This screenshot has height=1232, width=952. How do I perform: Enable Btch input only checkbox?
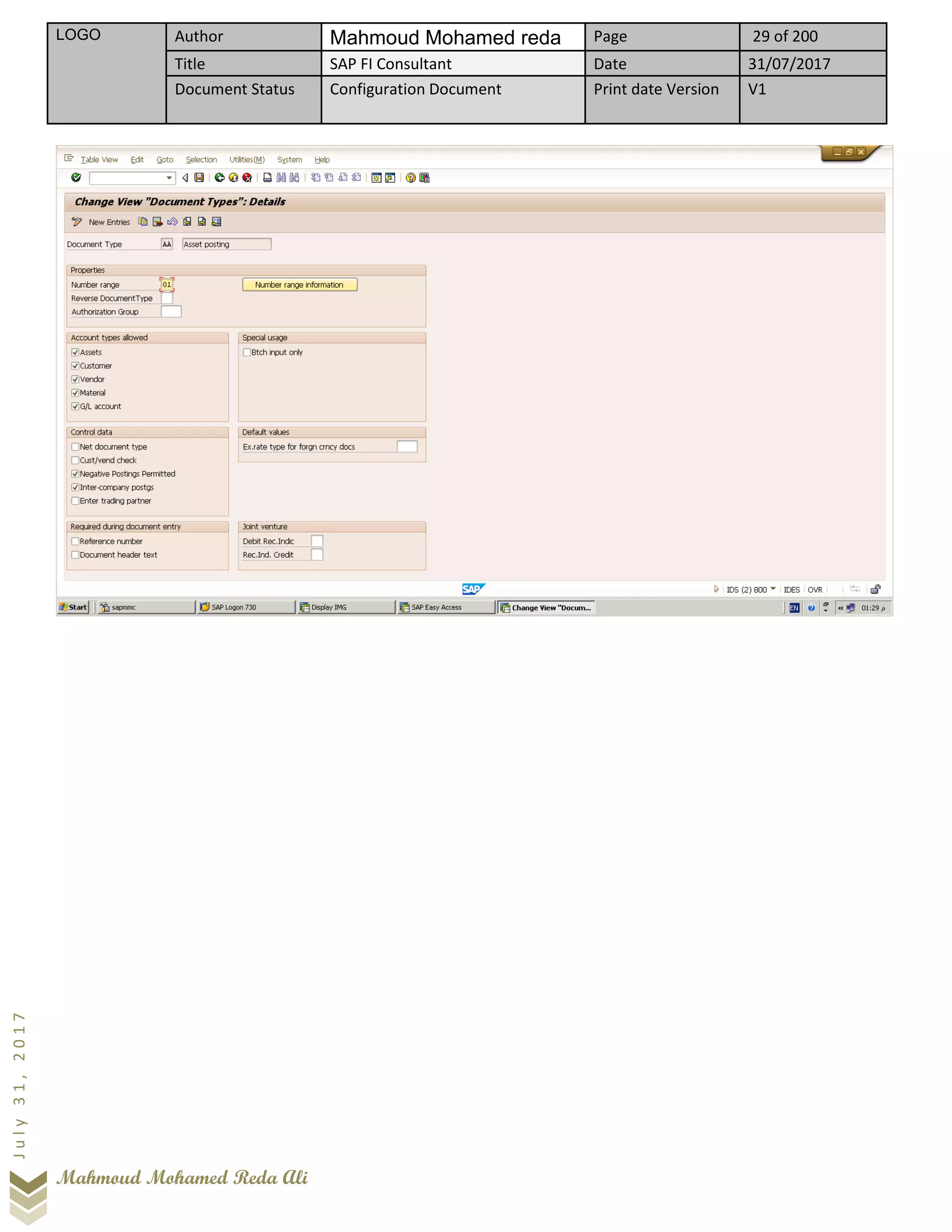pyautogui.click(x=246, y=352)
